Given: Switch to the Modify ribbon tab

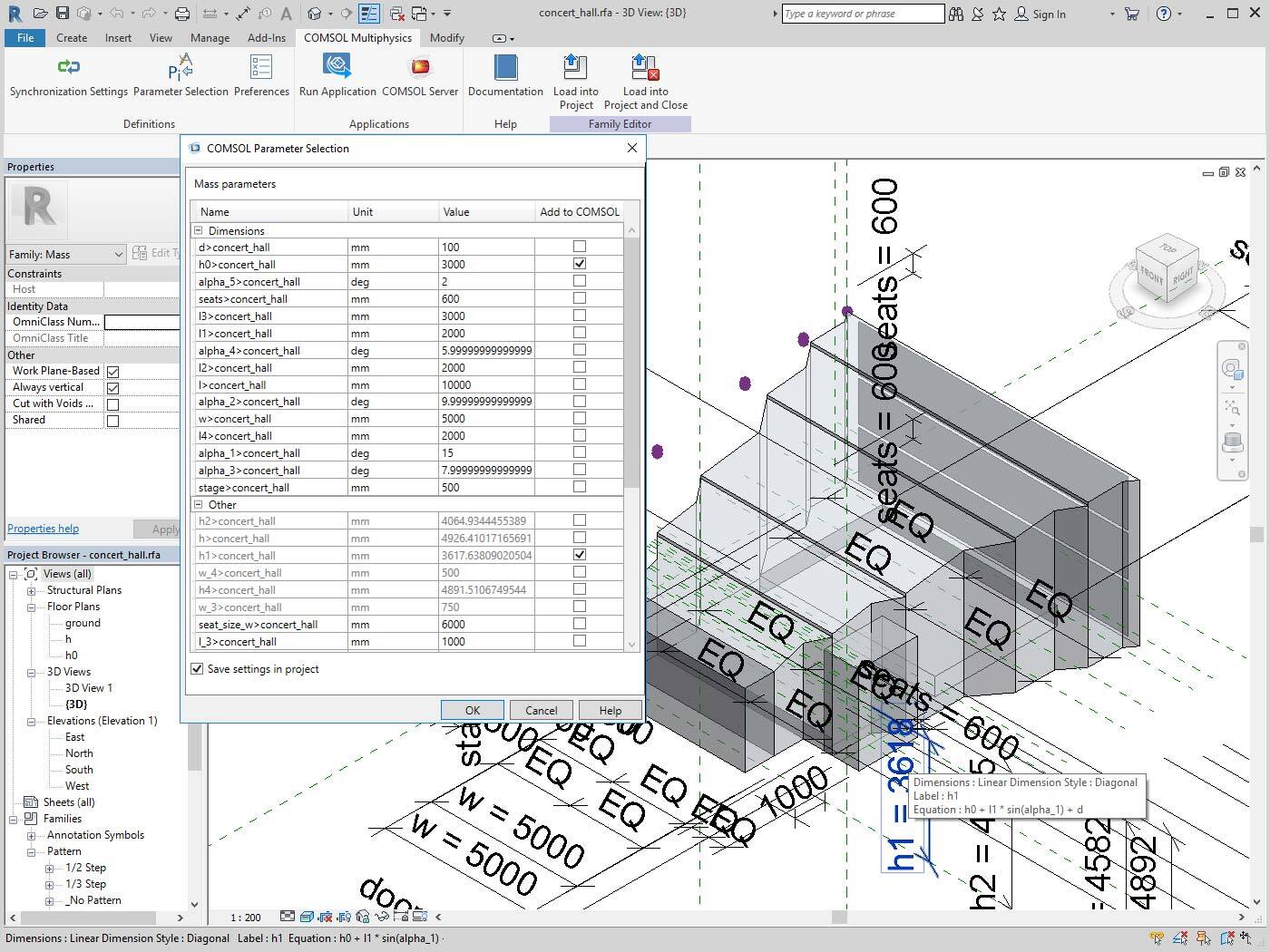Looking at the screenshot, I should (446, 37).
